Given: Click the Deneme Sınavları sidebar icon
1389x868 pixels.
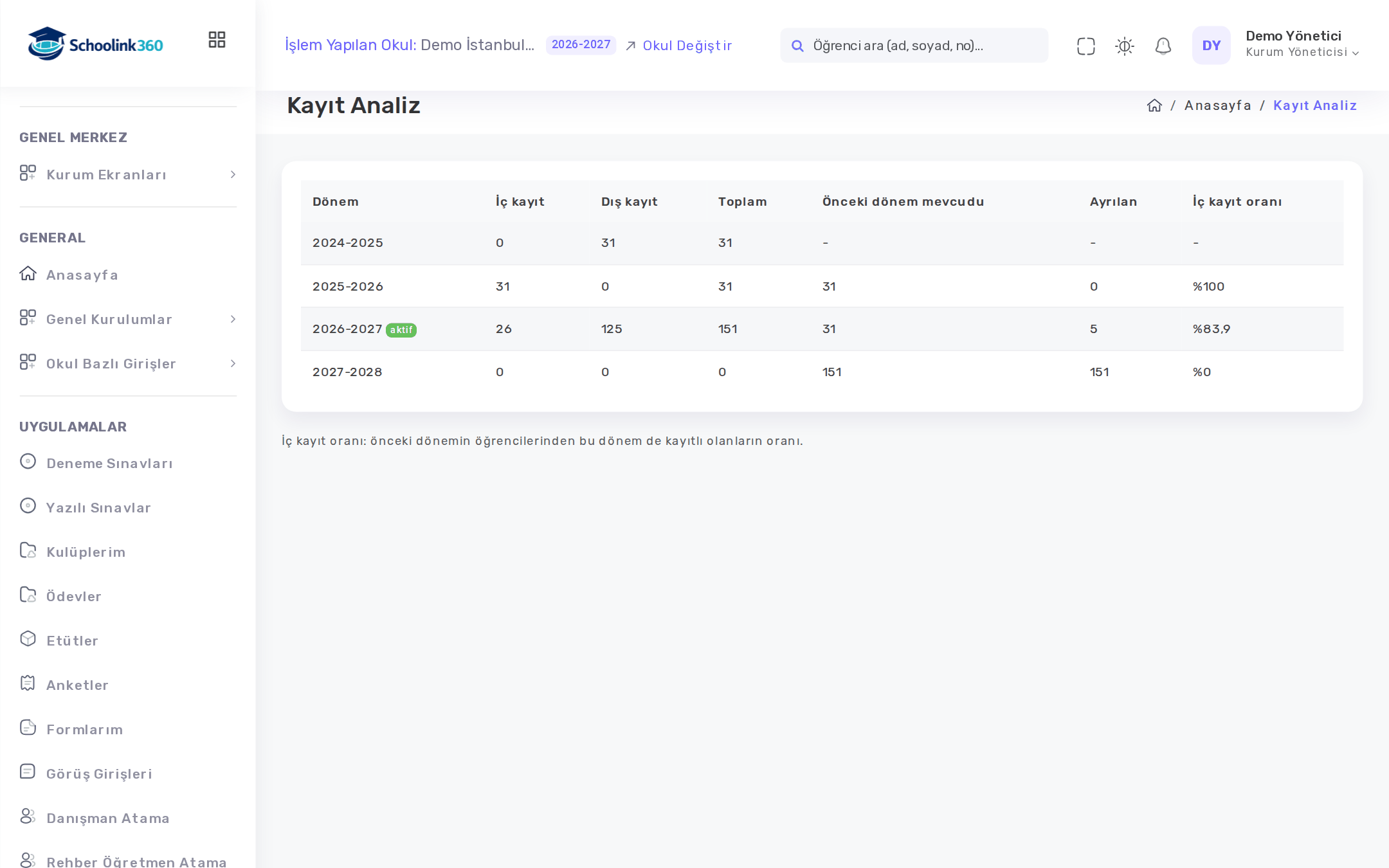Looking at the screenshot, I should click(x=28, y=461).
